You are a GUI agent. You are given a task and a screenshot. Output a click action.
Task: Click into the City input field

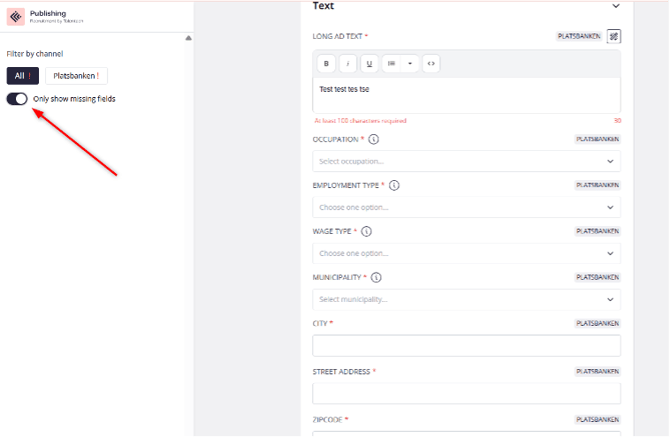tap(466, 345)
